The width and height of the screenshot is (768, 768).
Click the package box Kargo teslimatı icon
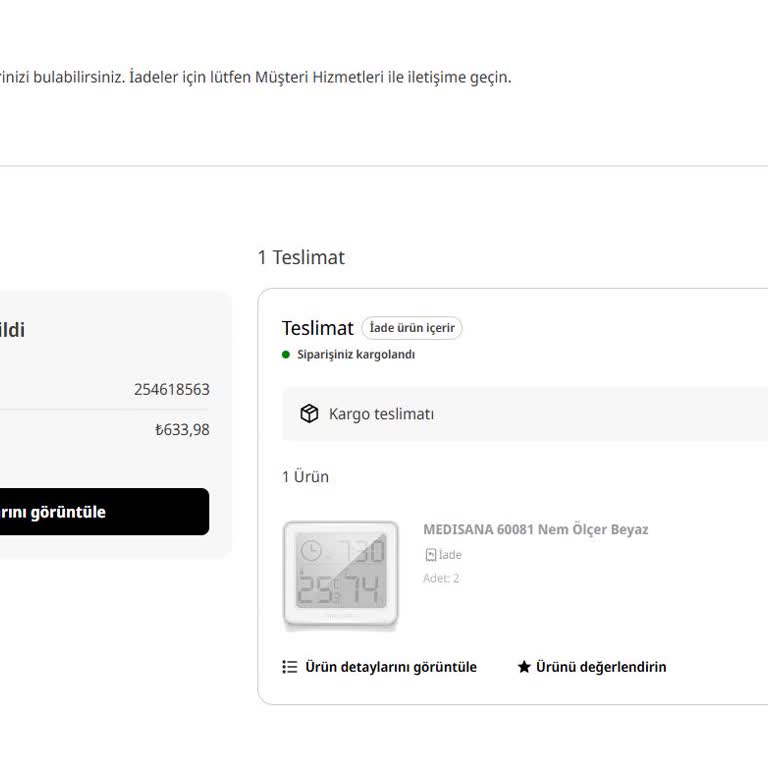[x=309, y=413]
